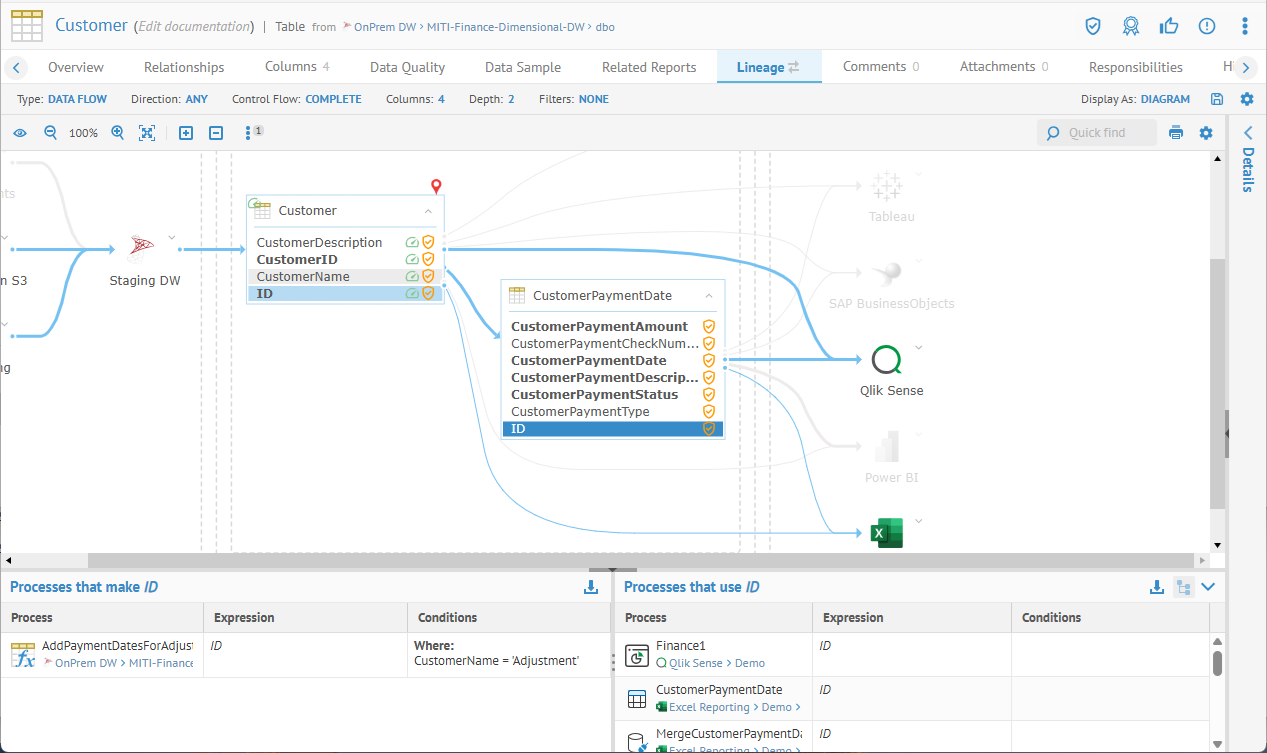1267x753 pixels.
Task: Click the expand all plus icon
Action: (x=186, y=133)
